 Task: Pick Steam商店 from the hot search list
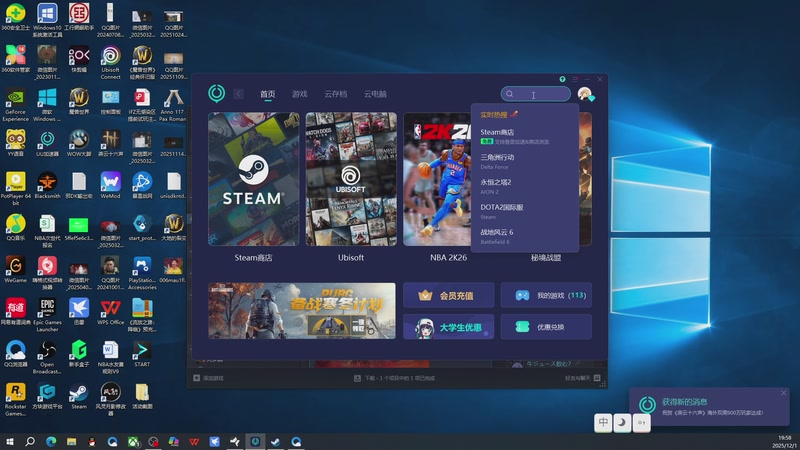(x=524, y=136)
